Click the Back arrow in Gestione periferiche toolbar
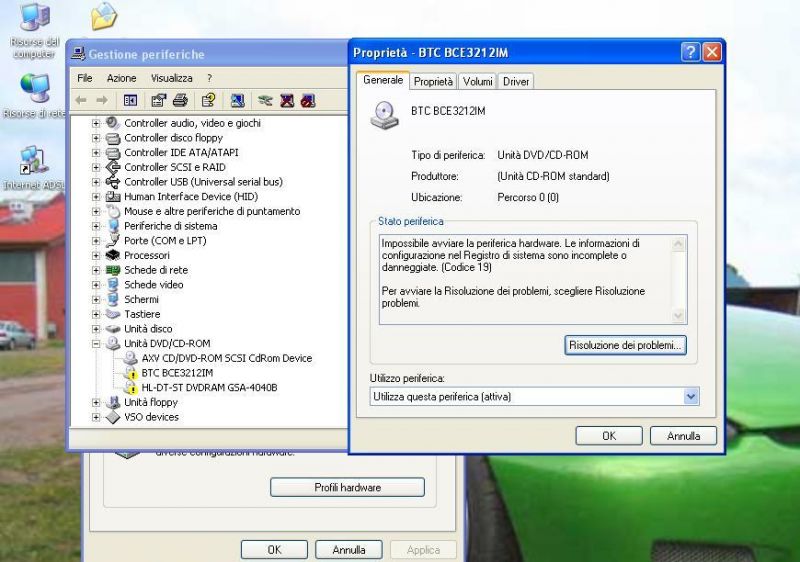The width and height of the screenshot is (800, 562). [81, 100]
